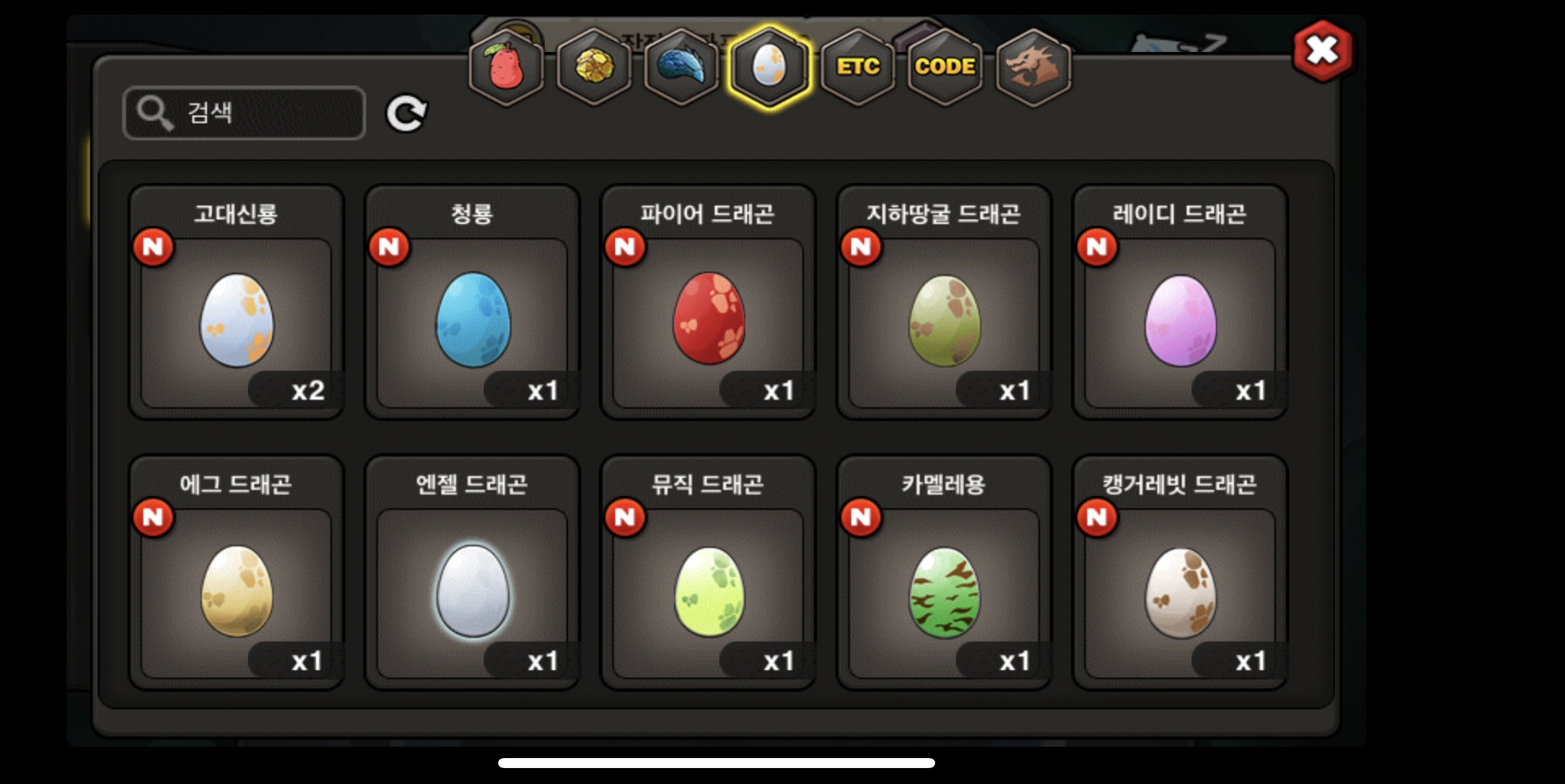
Task: Switch to the gold nugget category tab
Action: pos(593,67)
